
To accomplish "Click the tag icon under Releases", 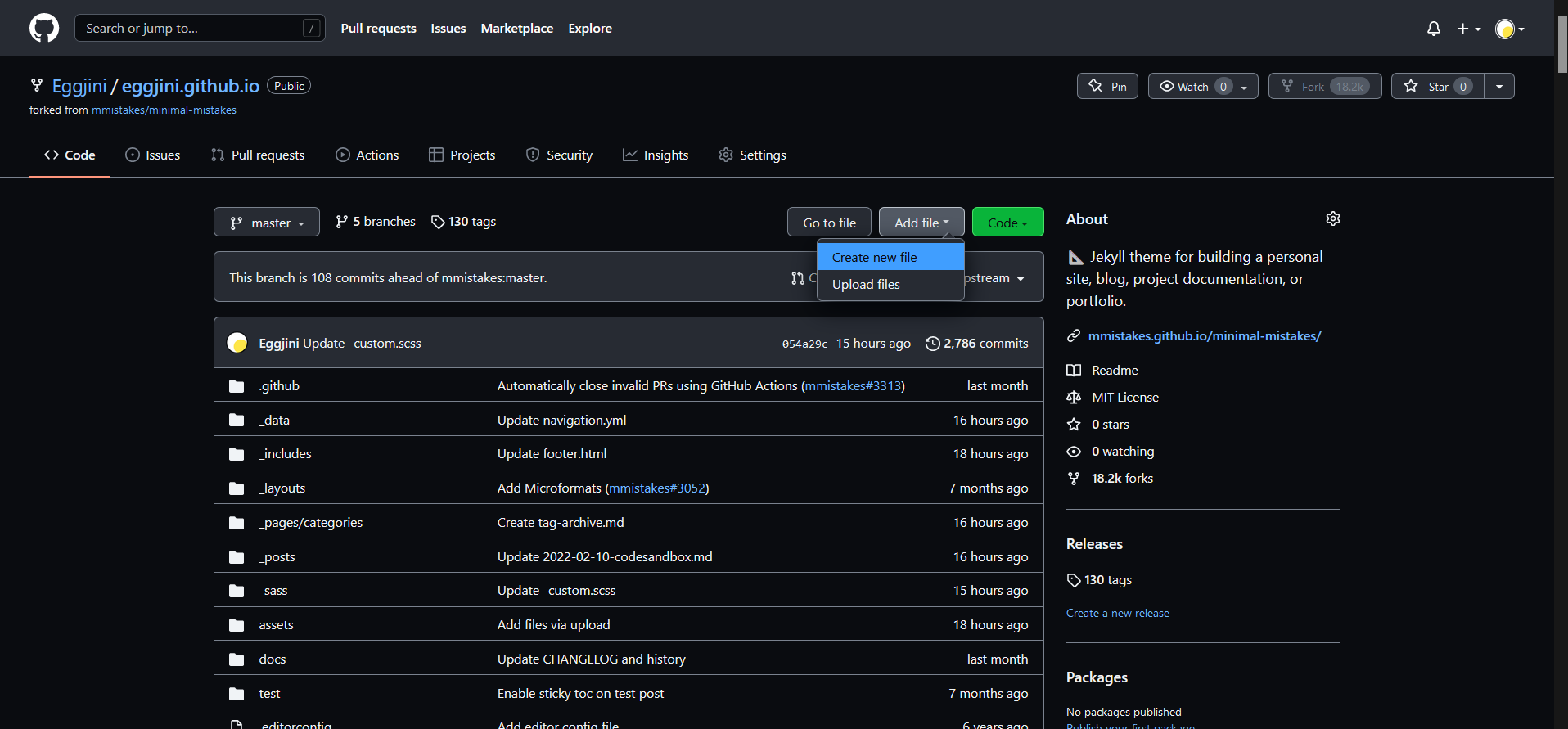I will tap(1074, 580).
